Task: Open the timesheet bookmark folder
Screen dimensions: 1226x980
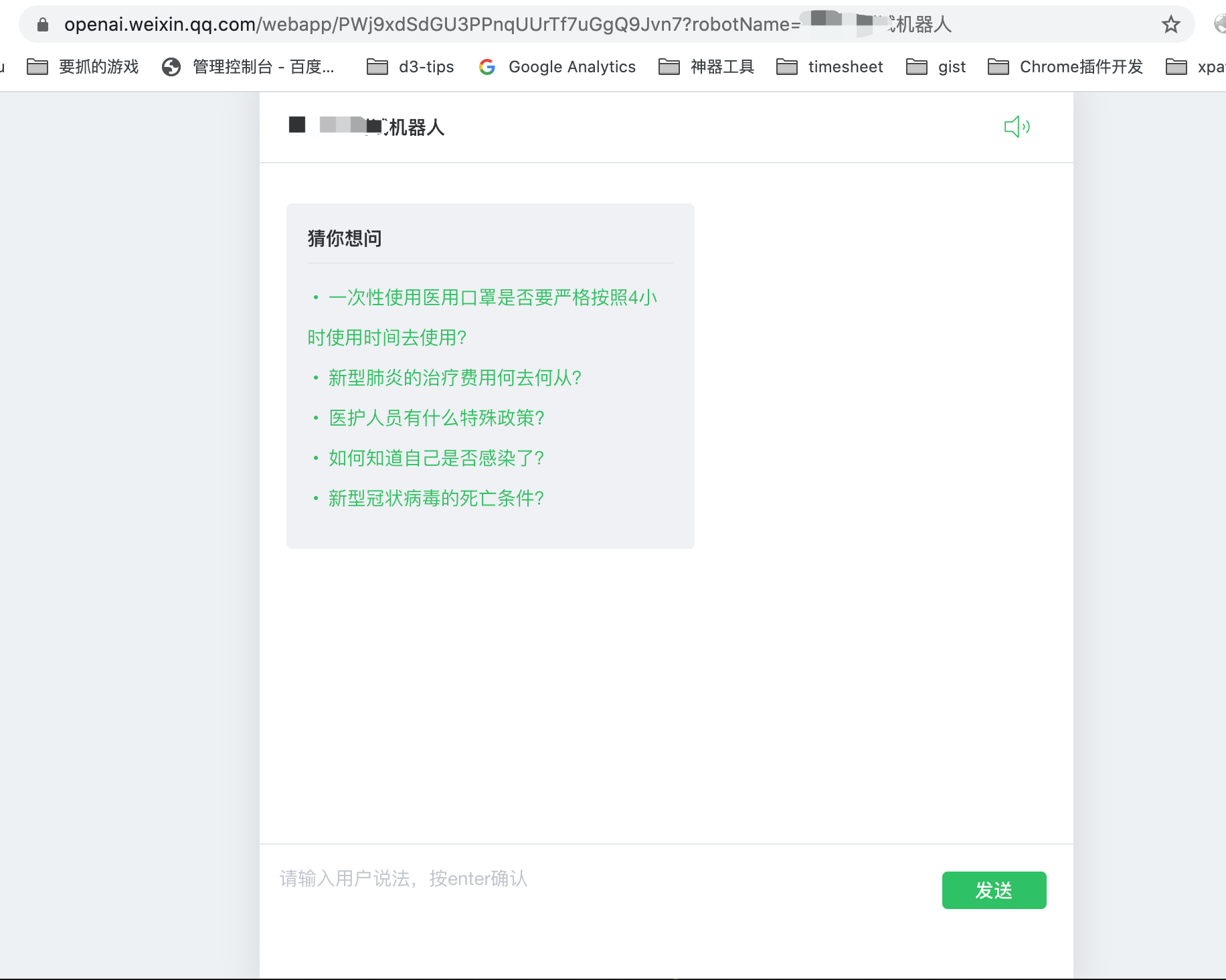Action: [x=830, y=67]
